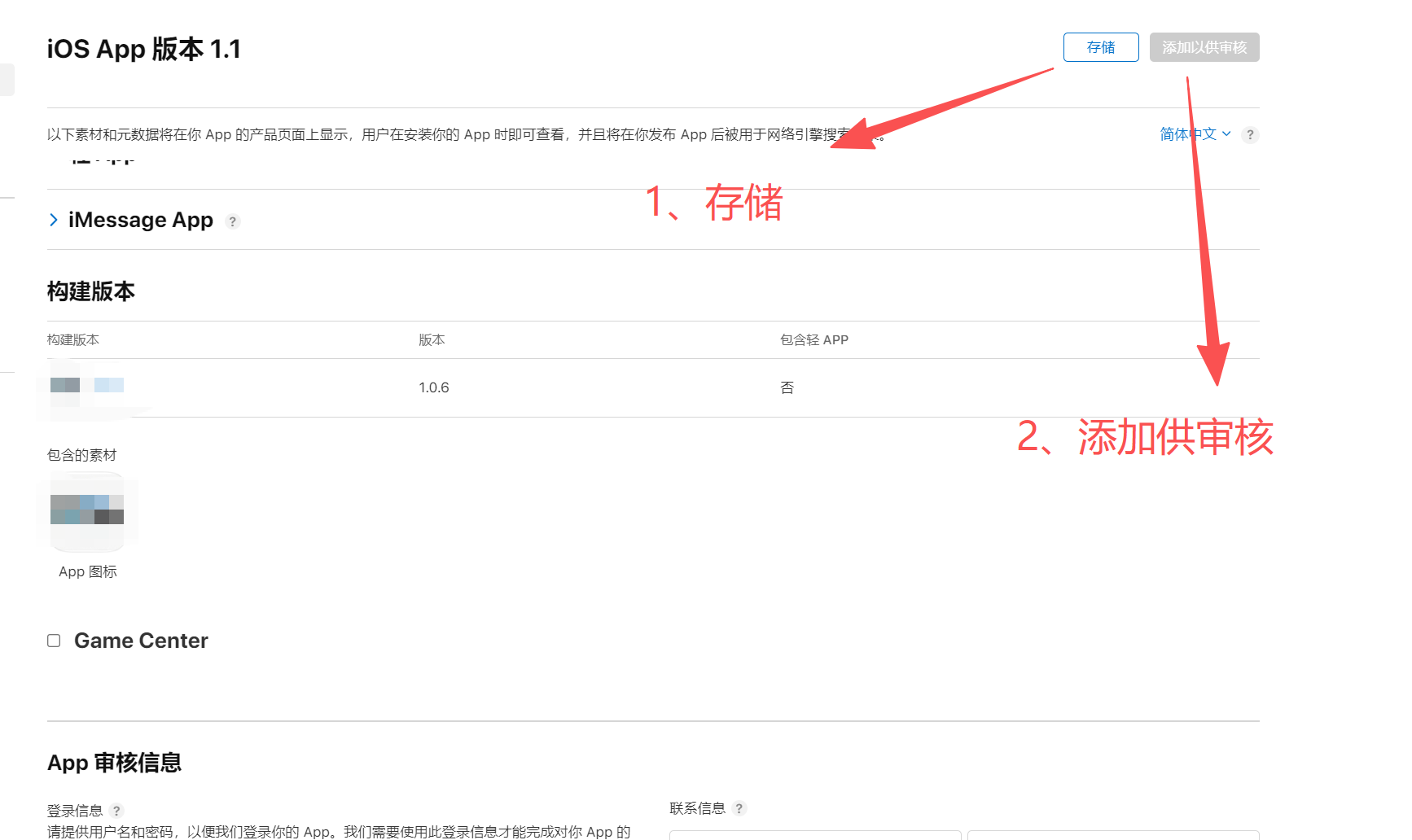Toggle the Game Center checkbox
This screenshot has height=840, width=1412.
click(x=54, y=641)
